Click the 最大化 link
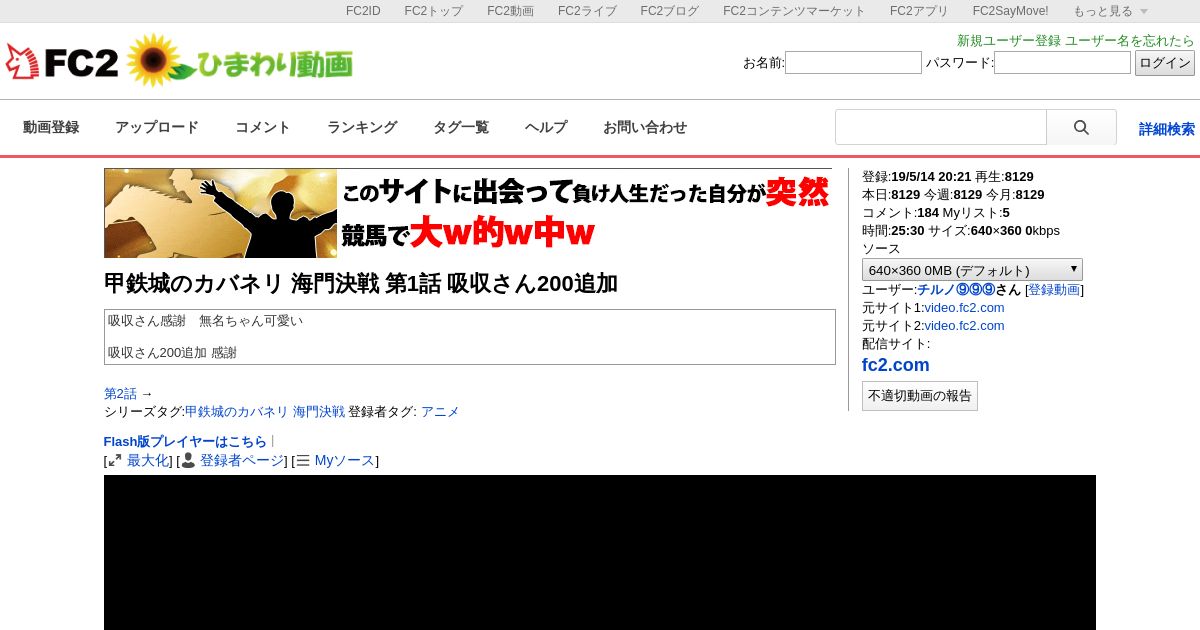This screenshot has width=1200, height=630. [148, 461]
